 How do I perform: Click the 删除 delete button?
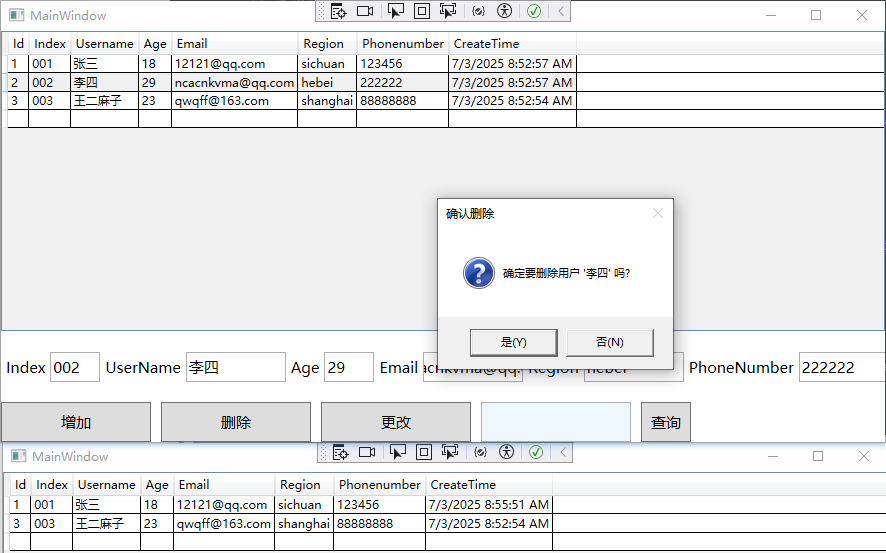tap(236, 422)
